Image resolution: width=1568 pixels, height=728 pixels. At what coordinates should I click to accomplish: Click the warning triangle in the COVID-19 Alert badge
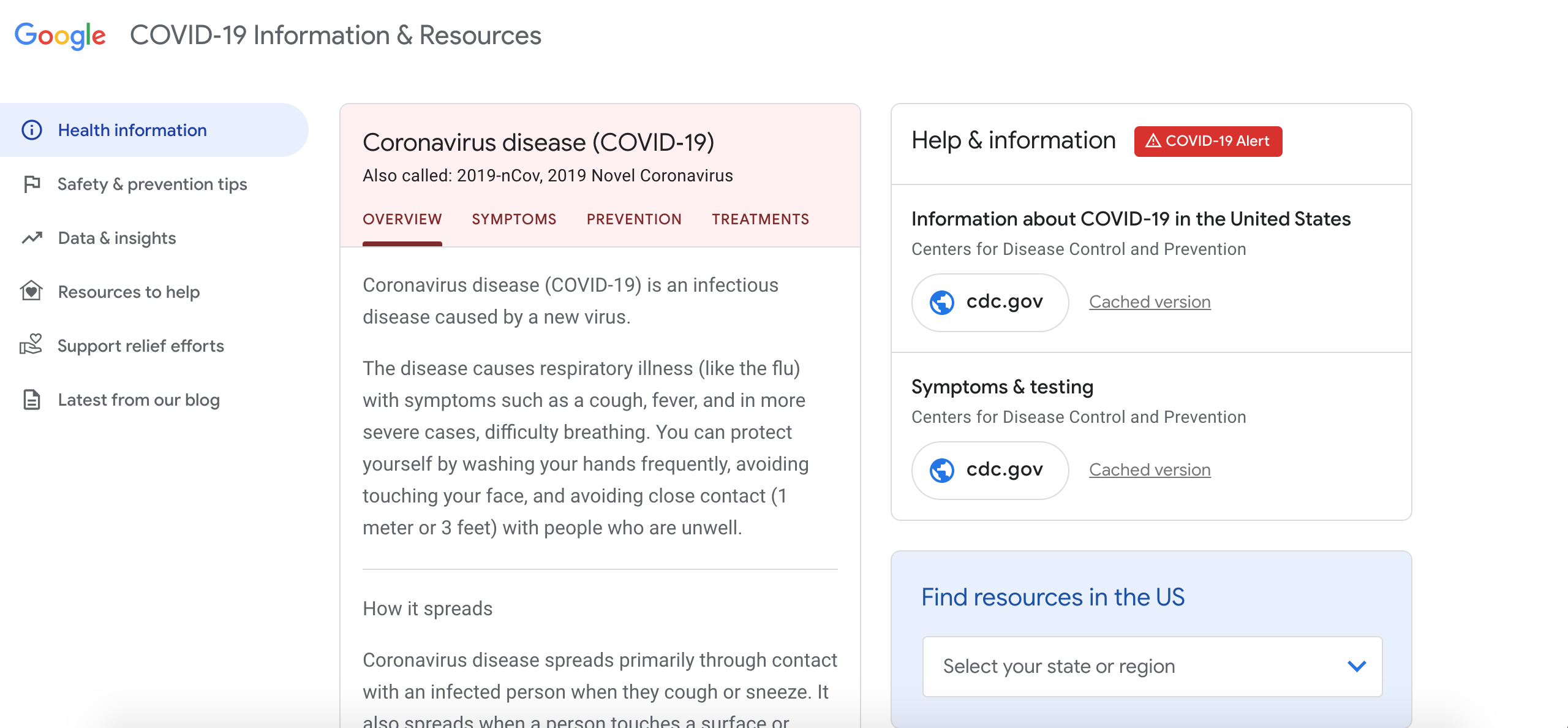[1153, 141]
